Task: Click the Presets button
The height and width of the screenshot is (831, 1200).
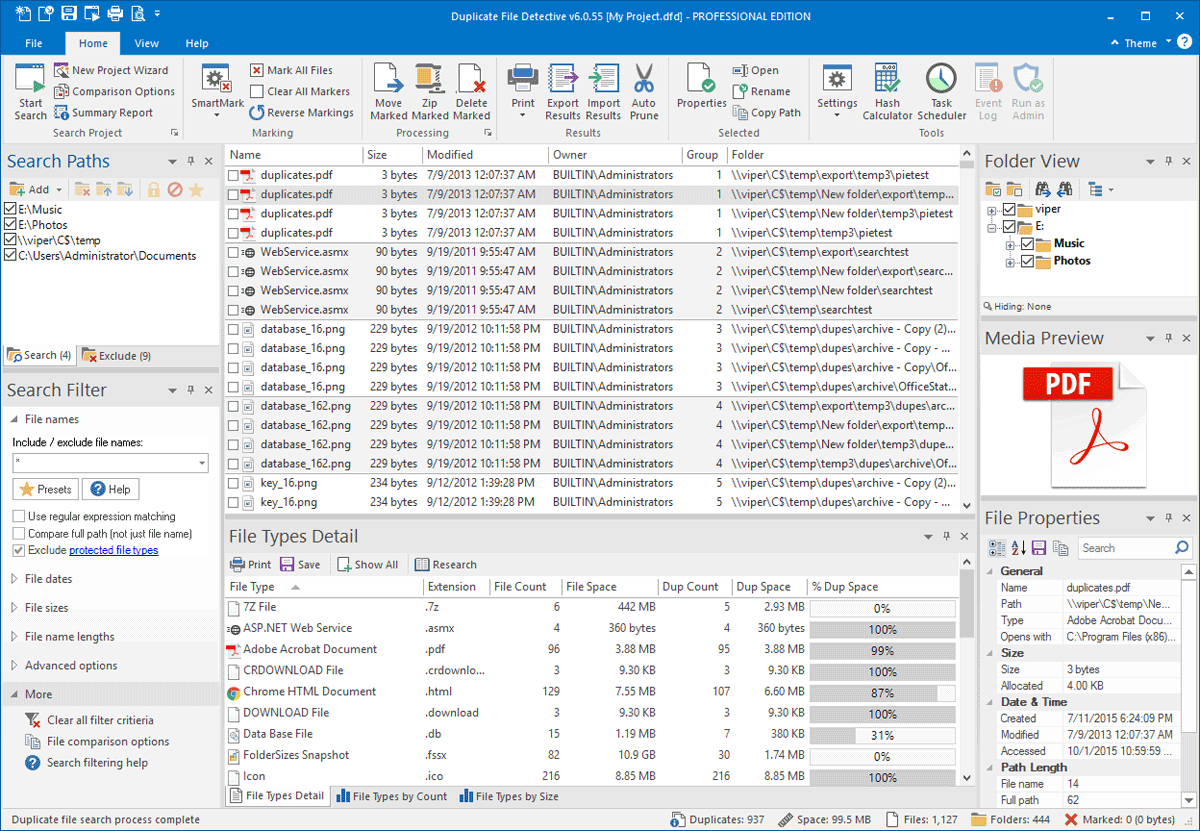Action: (45, 489)
